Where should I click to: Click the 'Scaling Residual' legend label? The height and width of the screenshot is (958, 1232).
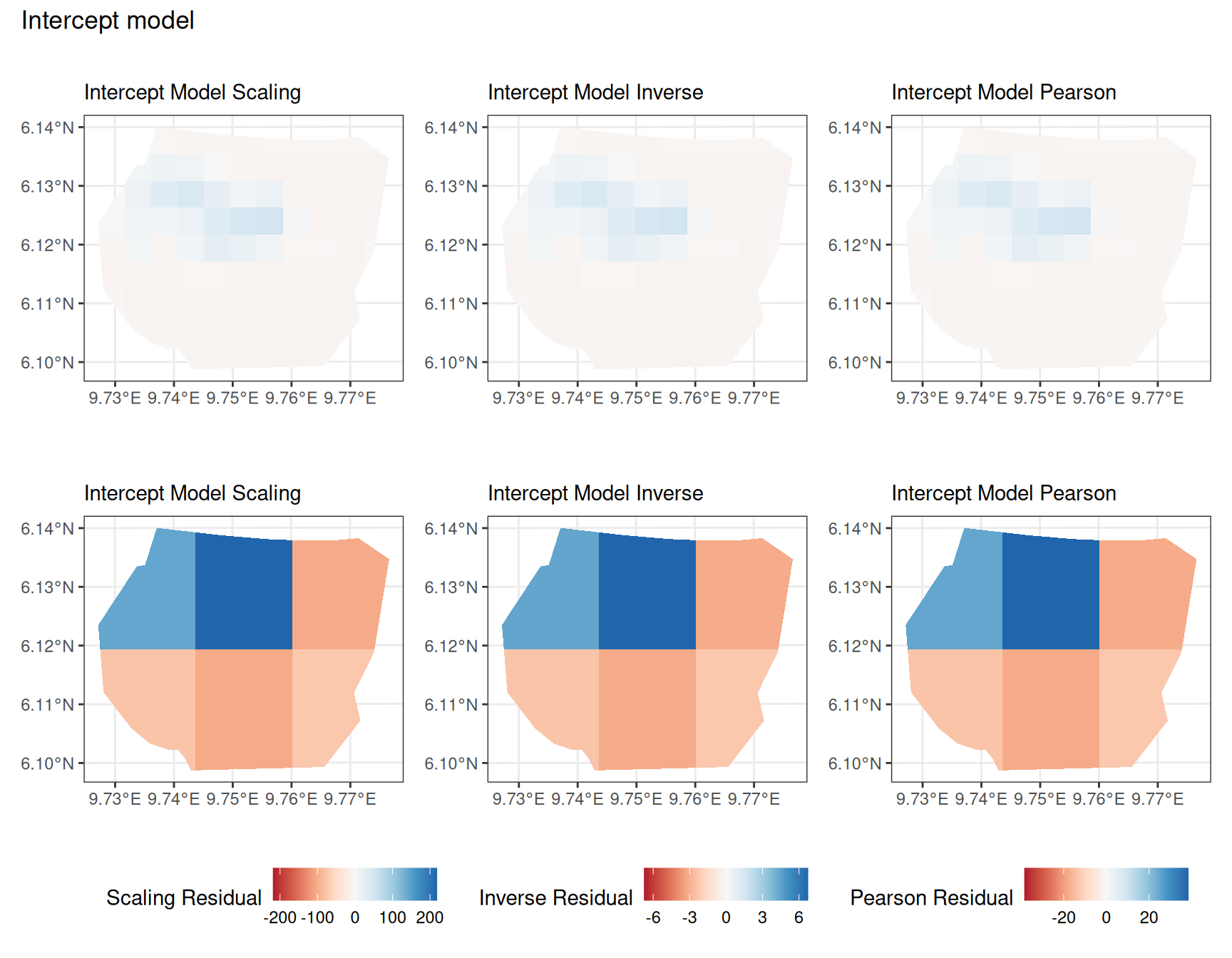[184, 897]
